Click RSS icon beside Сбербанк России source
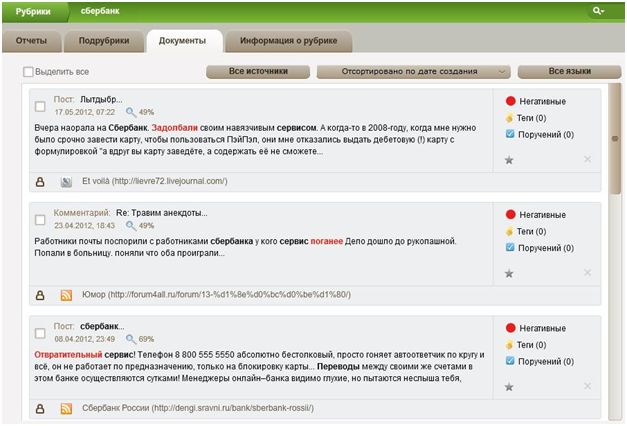The width and height of the screenshot is (627, 426). click(66, 409)
